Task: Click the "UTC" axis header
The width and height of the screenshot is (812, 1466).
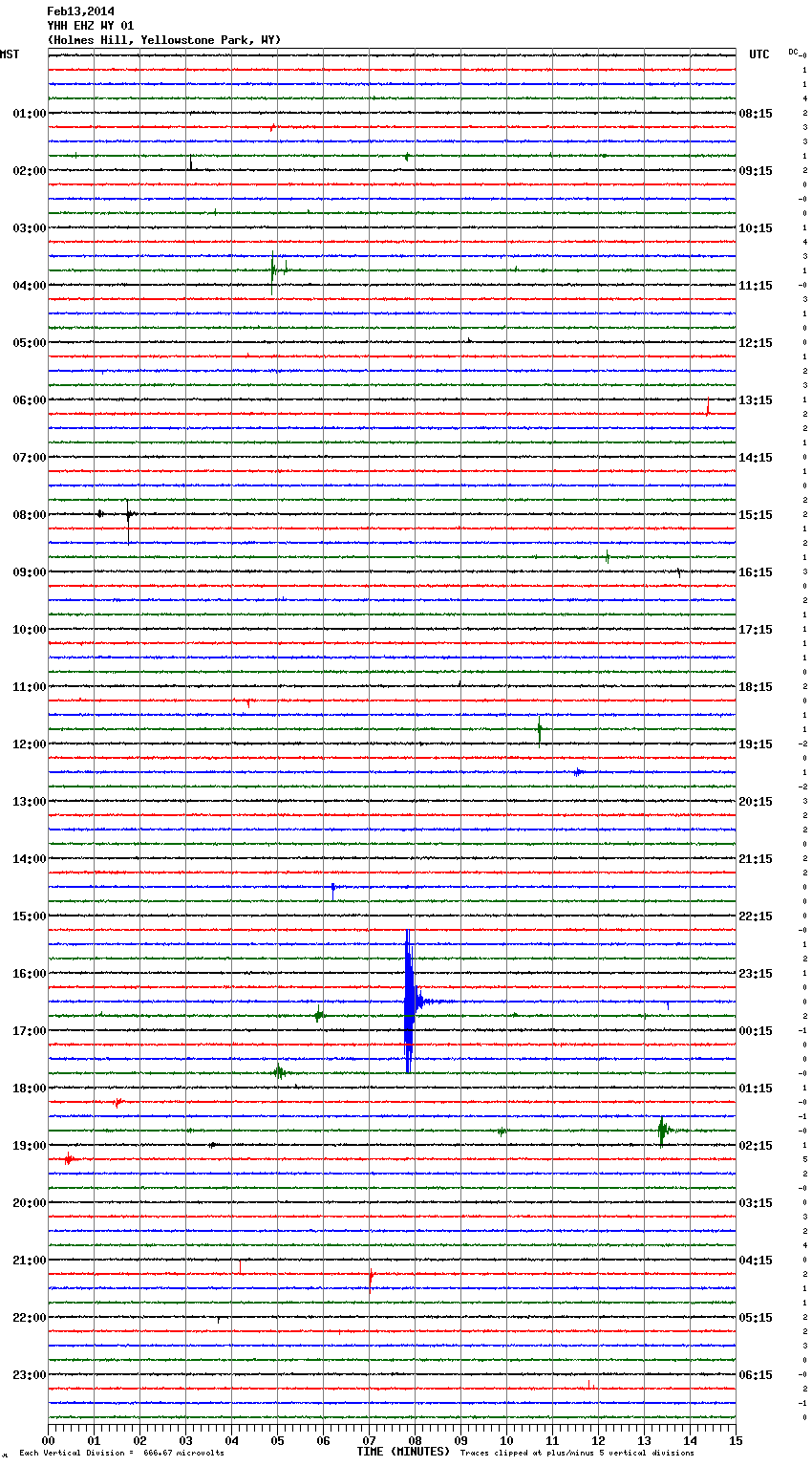Action: pyautogui.click(x=759, y=54)
